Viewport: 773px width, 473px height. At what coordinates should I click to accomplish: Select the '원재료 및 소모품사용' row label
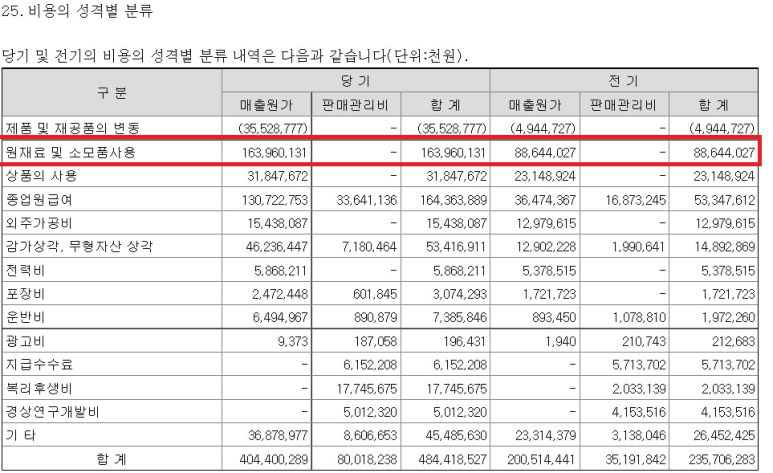[x=70, y=152]
